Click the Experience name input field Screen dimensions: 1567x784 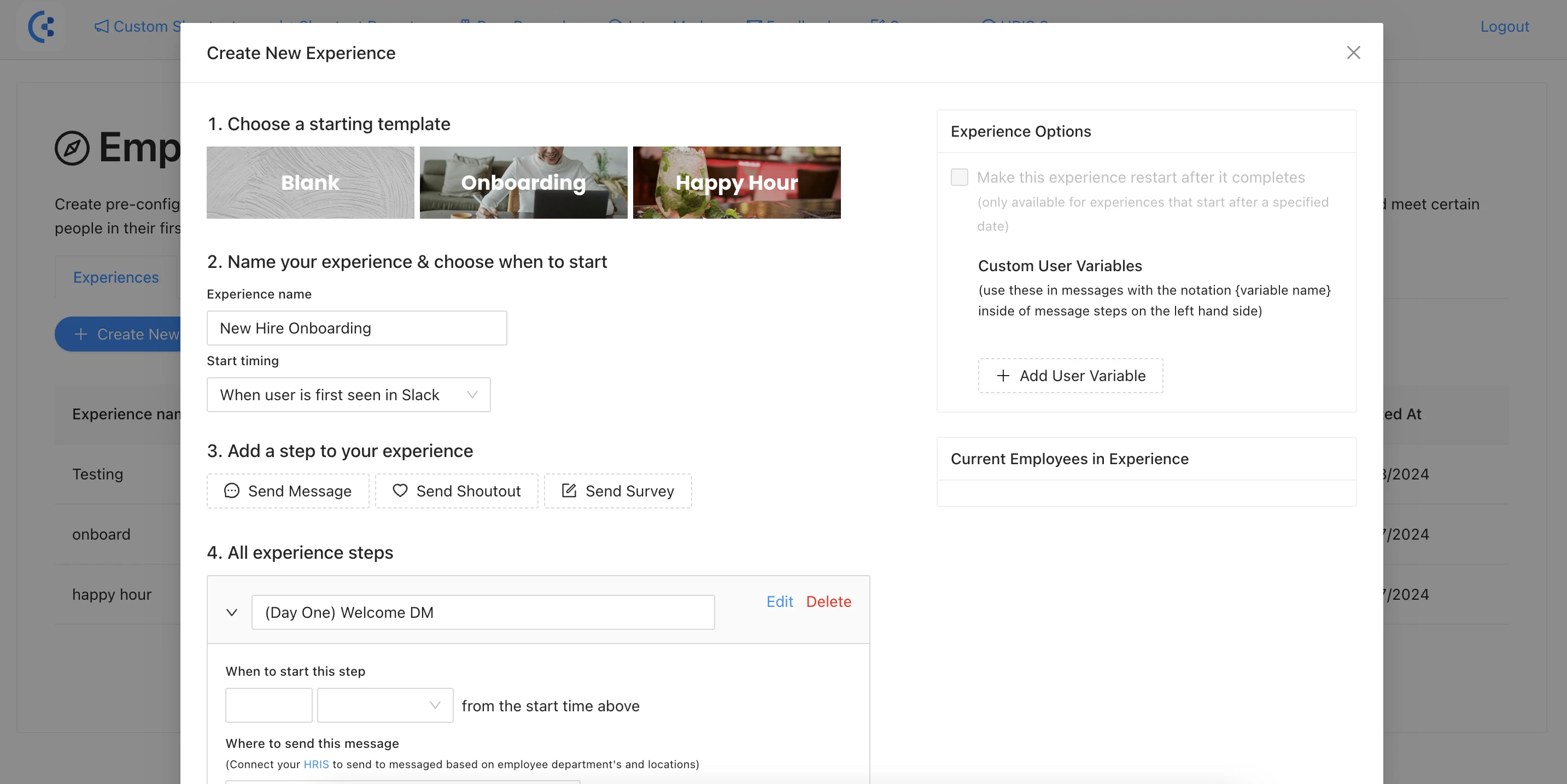click(356, 327)
